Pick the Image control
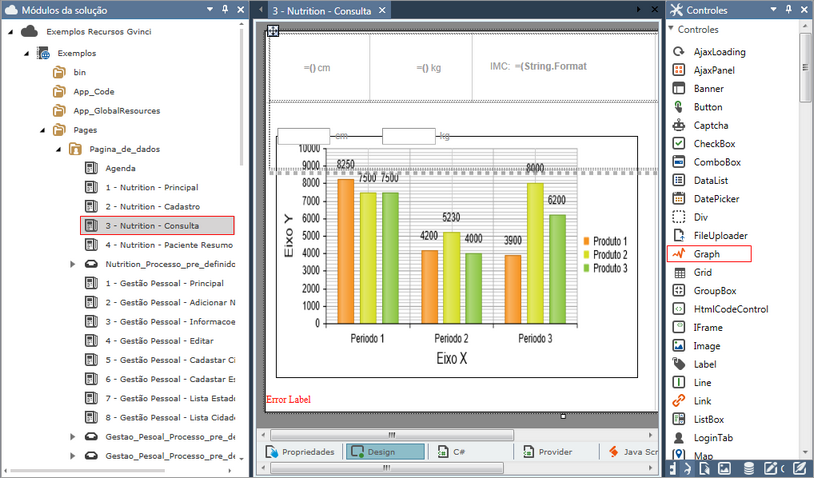The height and width of the screenshot is (478, 814). click(697, 346)
